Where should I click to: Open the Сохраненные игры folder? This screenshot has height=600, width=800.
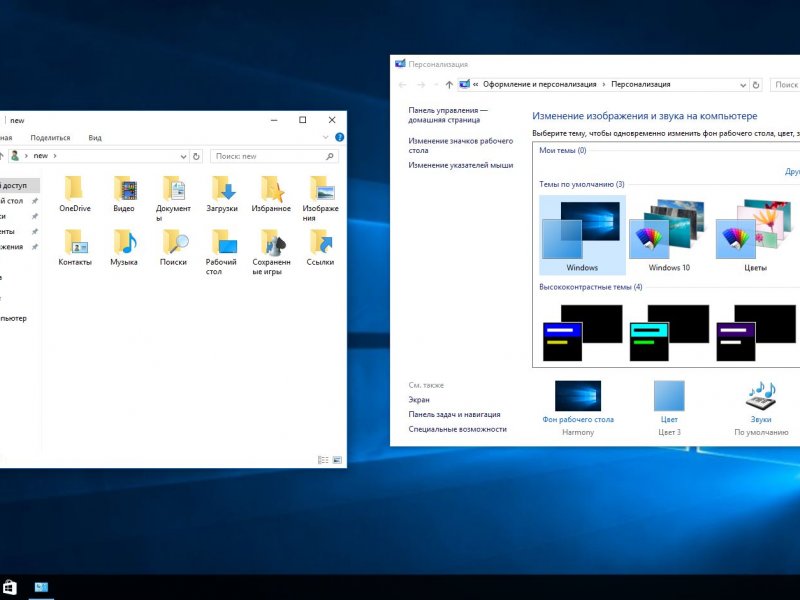click(271, 252)
